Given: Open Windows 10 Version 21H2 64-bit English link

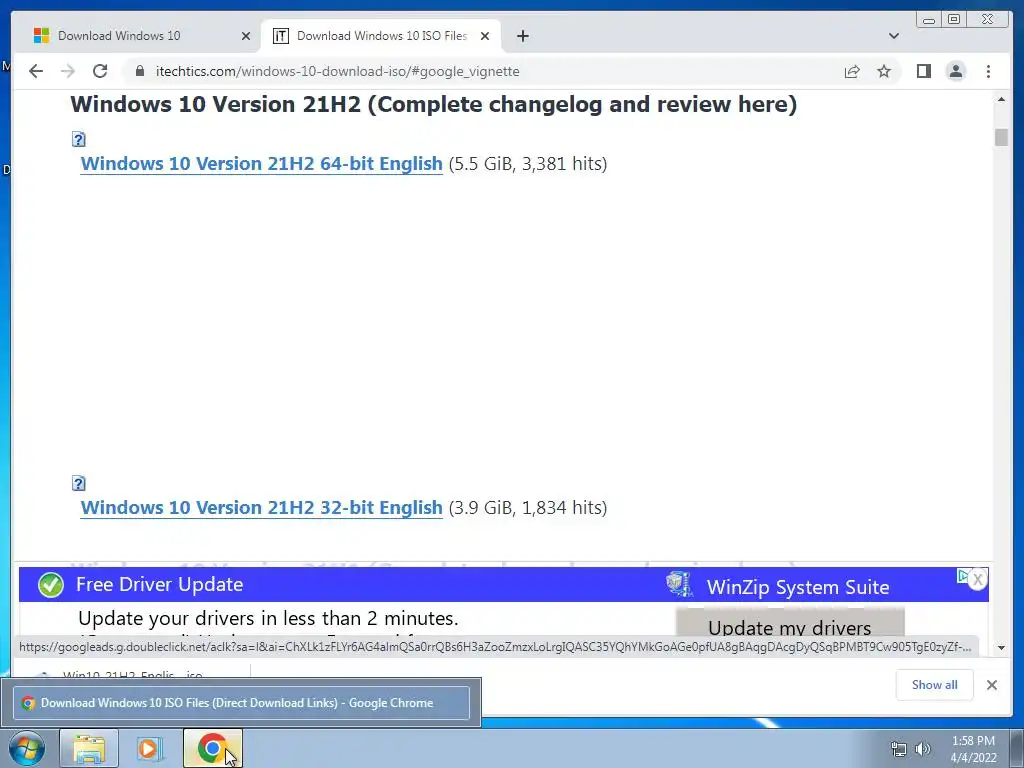Looking at the screenshot, I should (x=261, y=163).
